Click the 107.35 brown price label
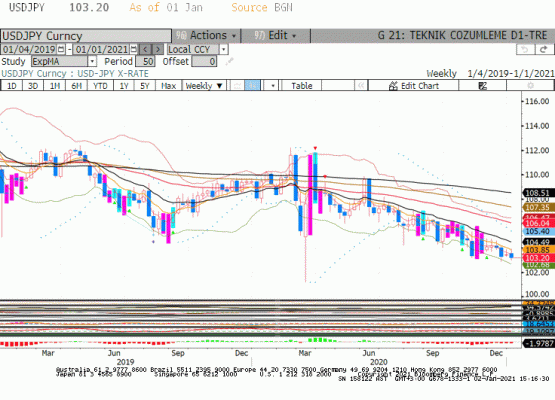The height and width of the screenshot is (400, 555). [x=538, y=207]
